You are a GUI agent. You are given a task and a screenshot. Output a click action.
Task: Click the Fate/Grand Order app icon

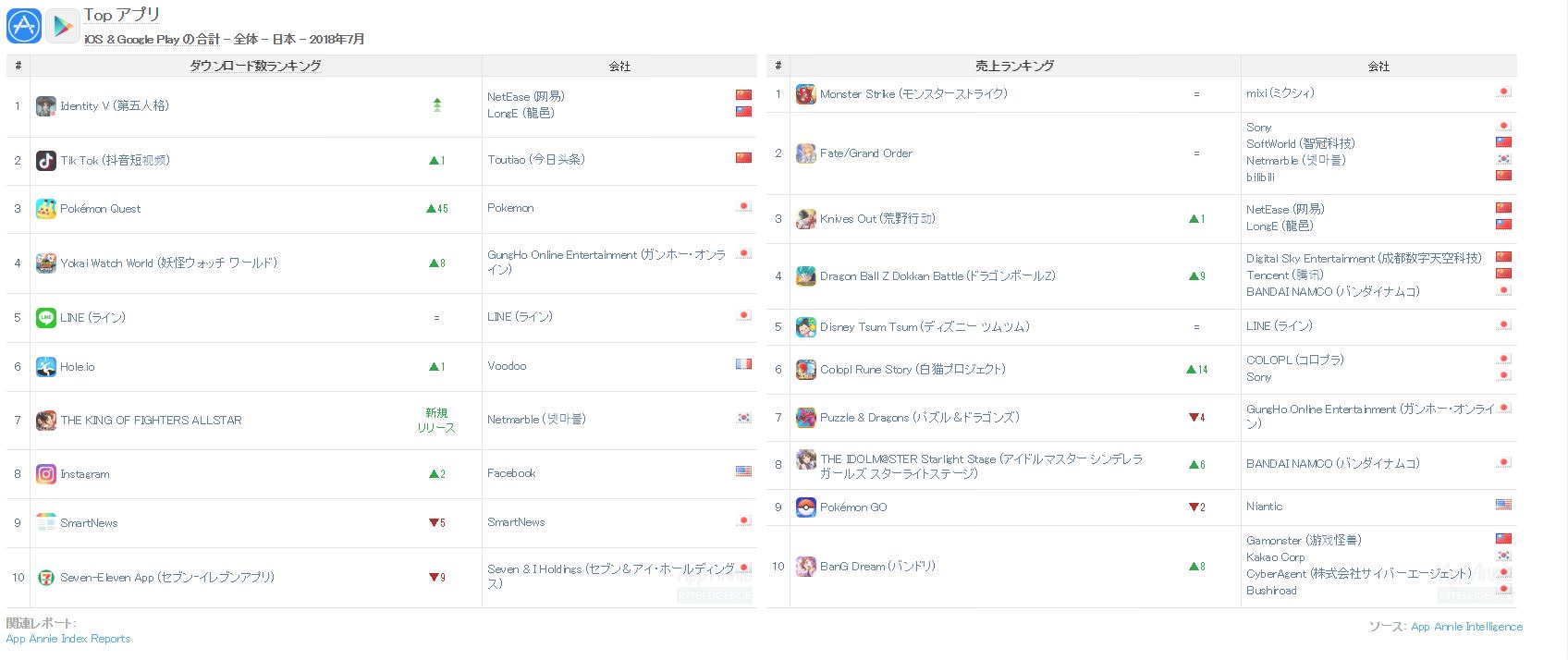click(806, 153)
